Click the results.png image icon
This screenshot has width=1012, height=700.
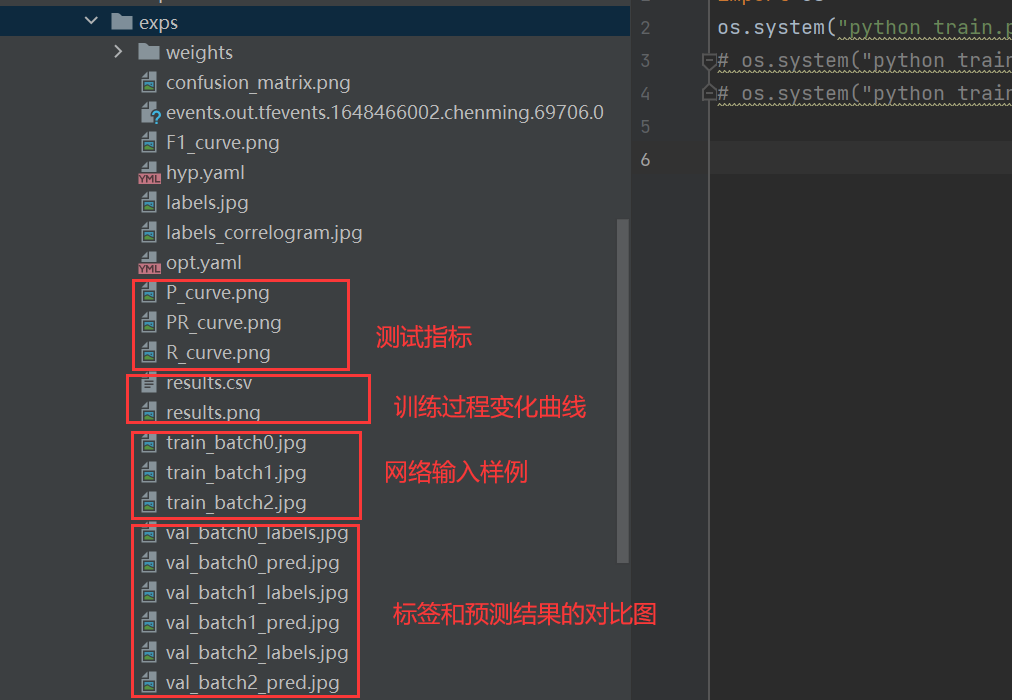[149, 412]
